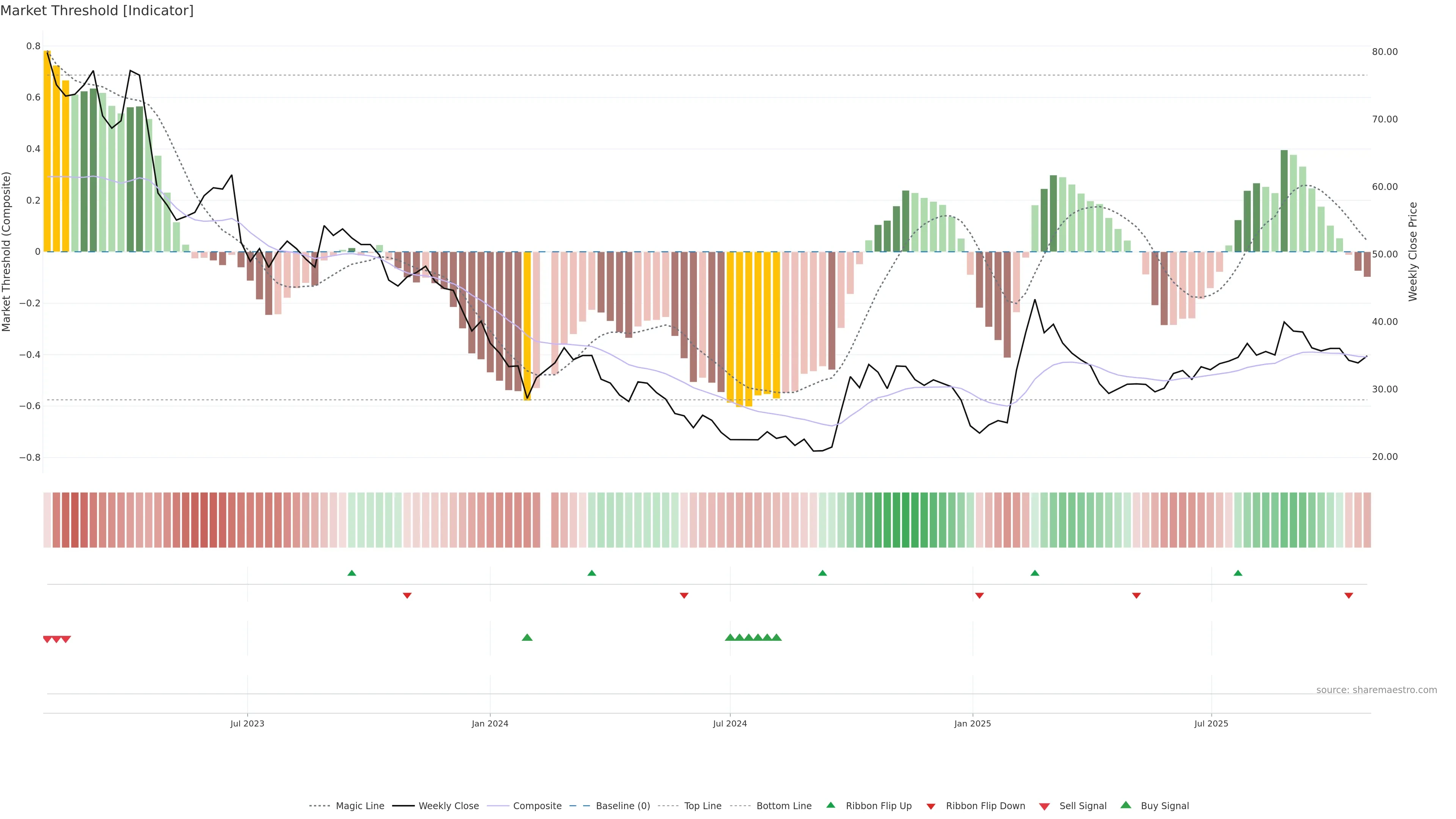Click the Buy Signal legend triangle icon
The width and height of the screenshot is (1456, 819).
pyautogui.click(x=1126, y=805)
